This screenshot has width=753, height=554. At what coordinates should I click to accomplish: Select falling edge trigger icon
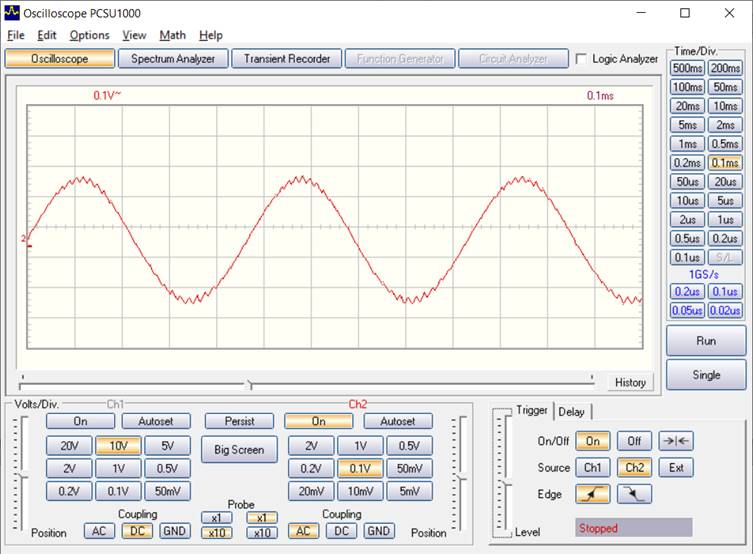pyautogui.click(x=634, y=493)
